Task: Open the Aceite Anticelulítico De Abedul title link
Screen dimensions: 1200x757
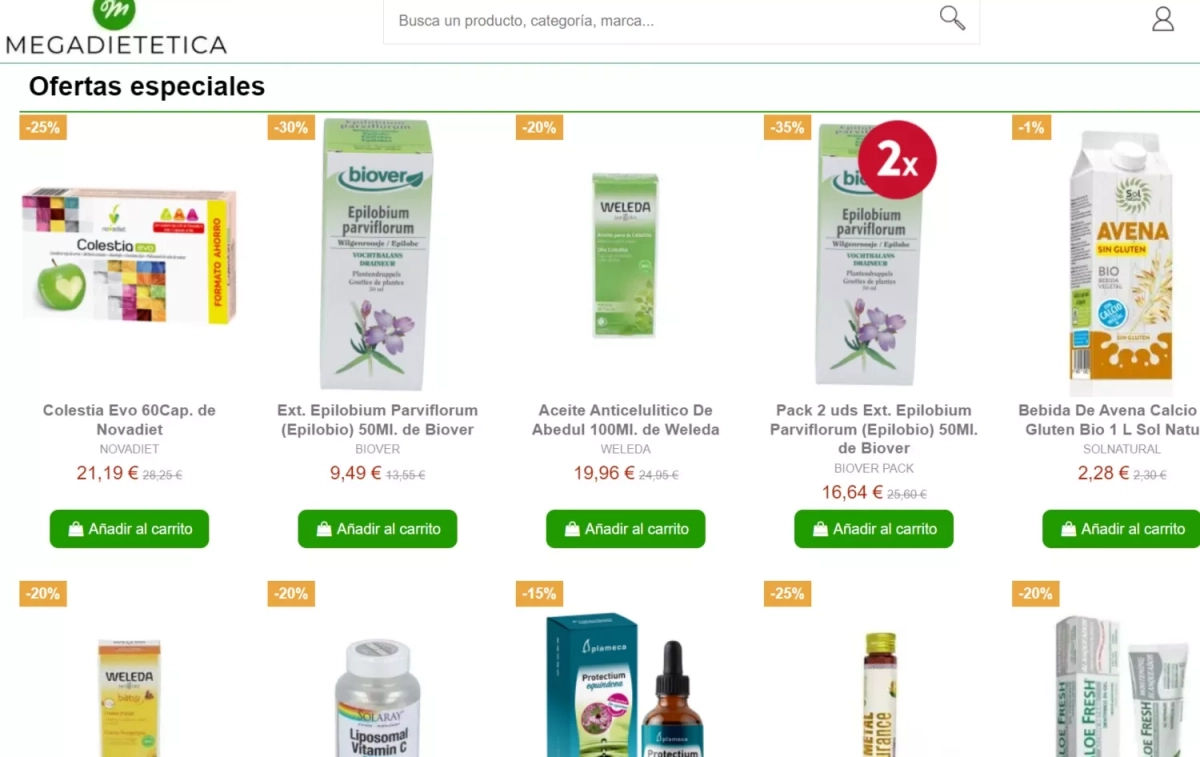Action: [625, 420]
